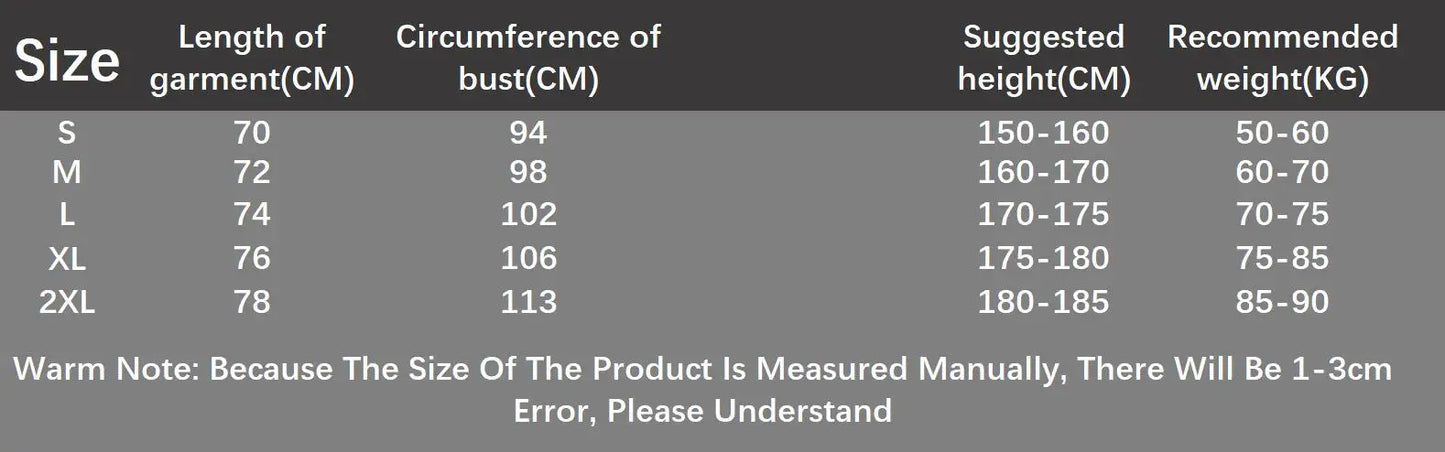Click garment length value 78

pyautogui.click(x=252, y=301)
